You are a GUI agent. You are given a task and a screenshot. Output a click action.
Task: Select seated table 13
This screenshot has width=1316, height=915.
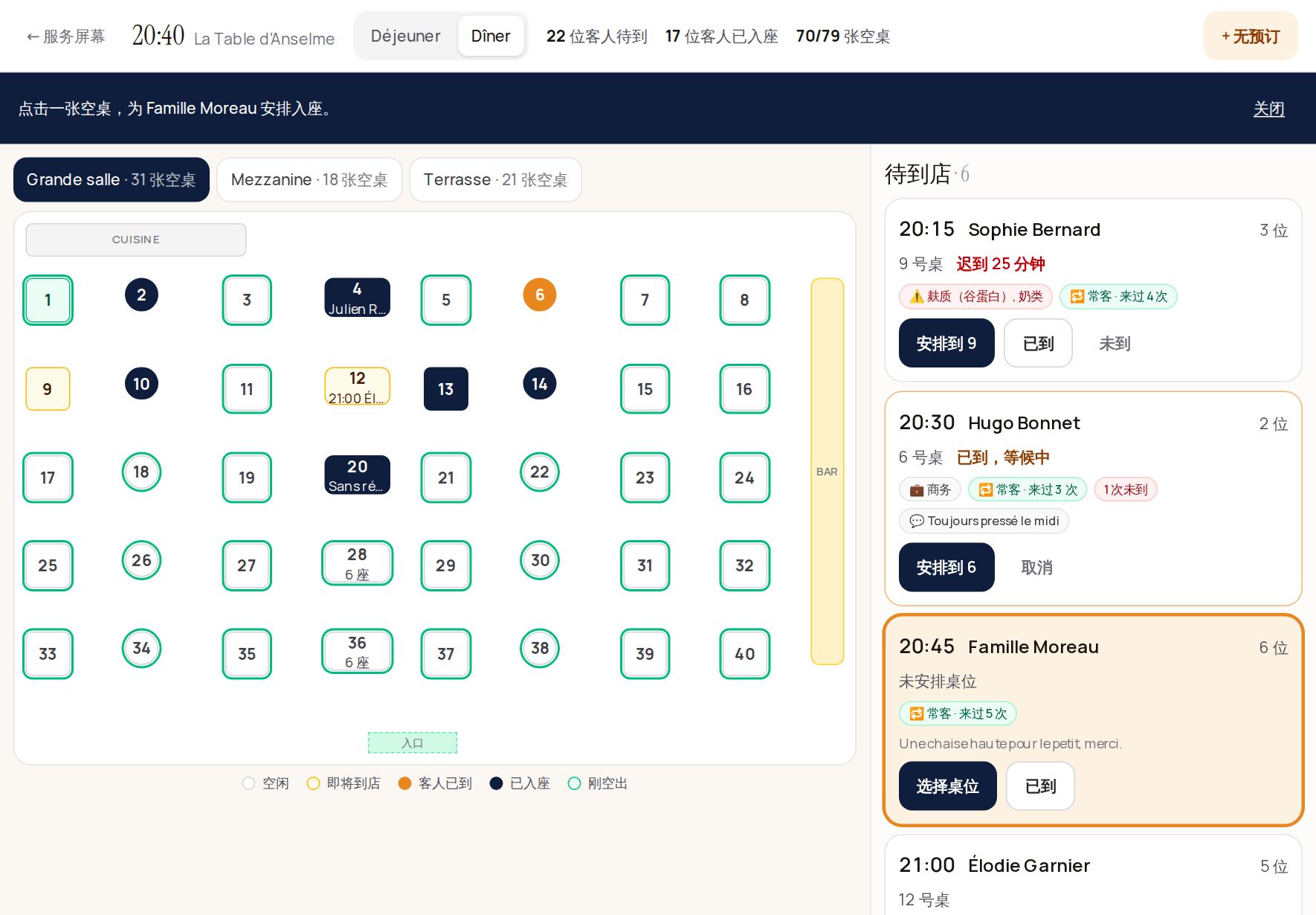[445, 388]
